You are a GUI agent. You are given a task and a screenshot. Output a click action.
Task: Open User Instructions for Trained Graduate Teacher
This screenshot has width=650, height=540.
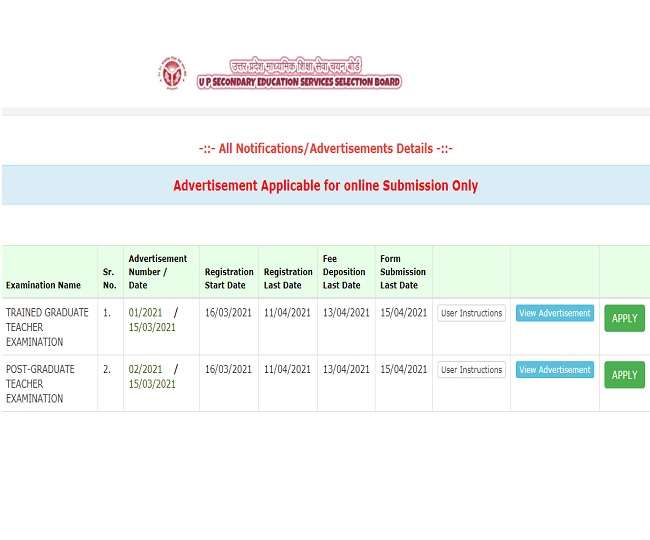point(471,313)
